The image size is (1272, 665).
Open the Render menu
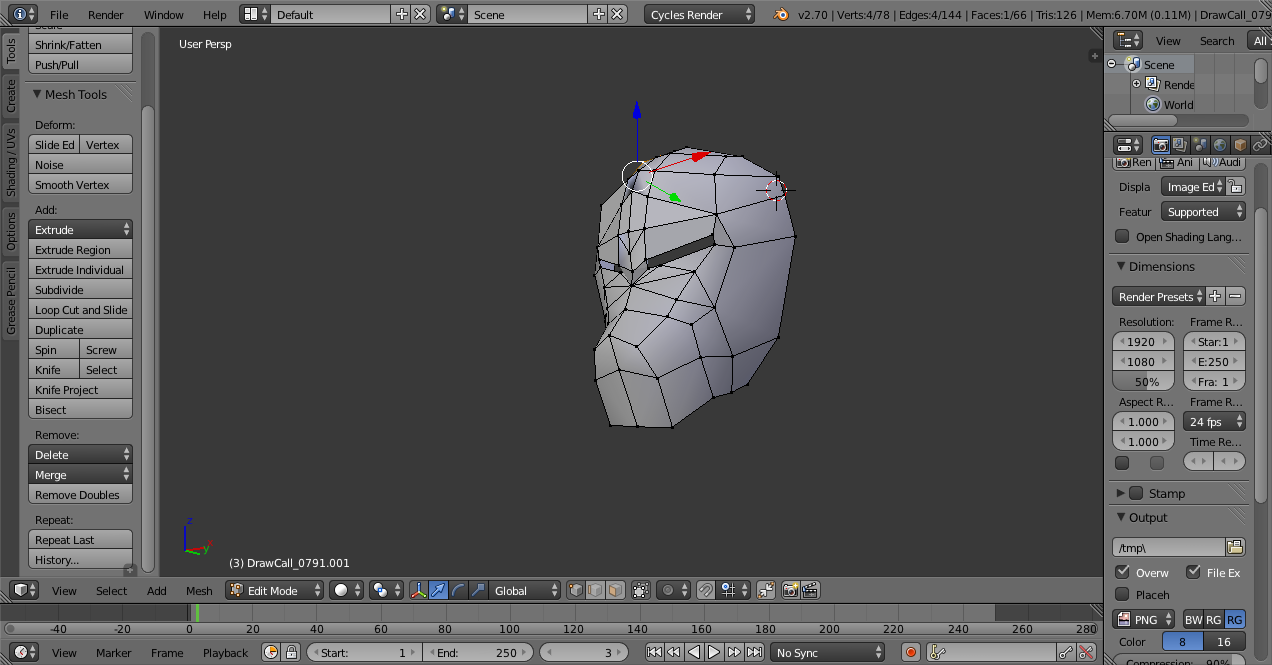[x=105, y=14]
